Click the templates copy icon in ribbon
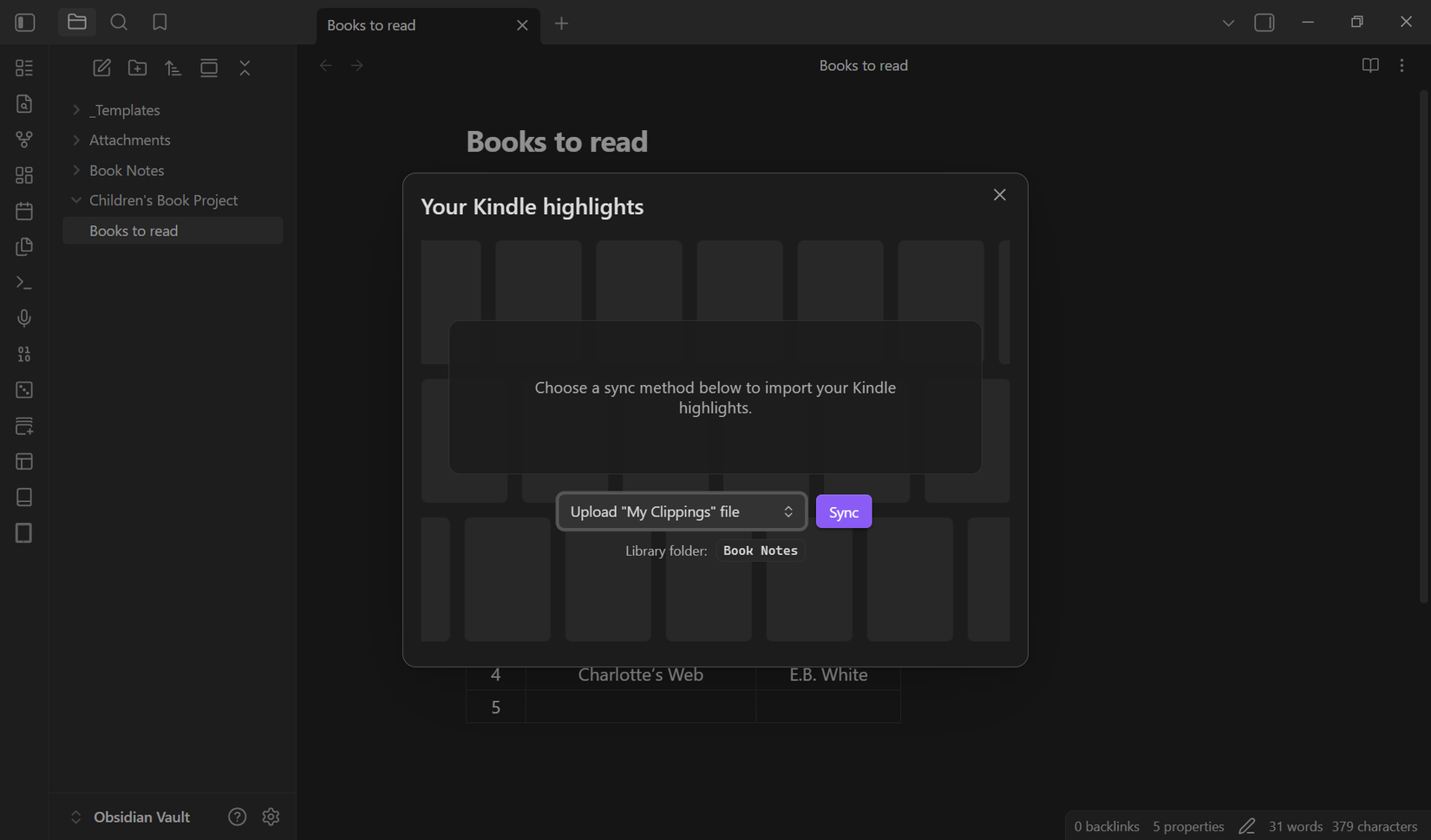1431x840 pixels. pyautogui.click(x=24, y=247)
